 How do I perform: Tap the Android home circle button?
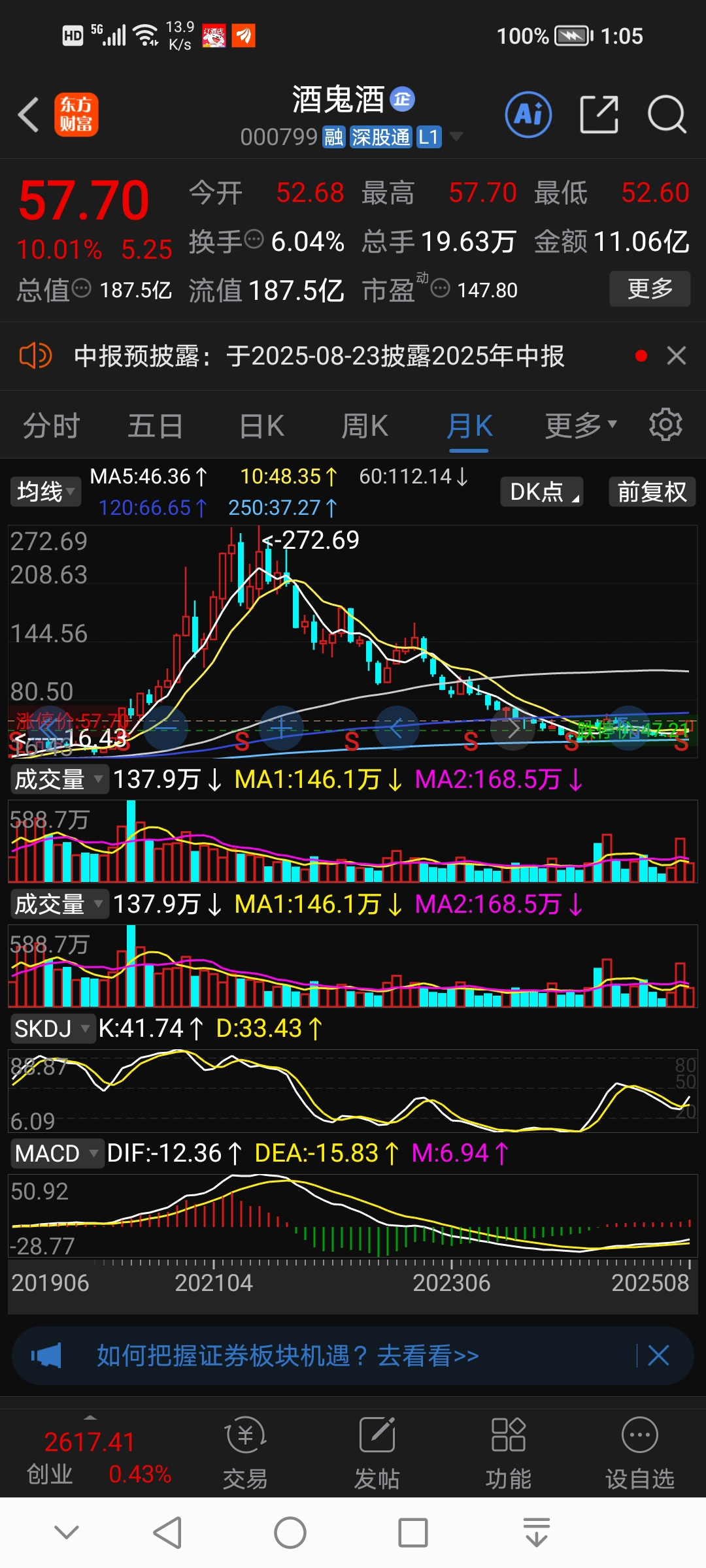pos(290,1533)
